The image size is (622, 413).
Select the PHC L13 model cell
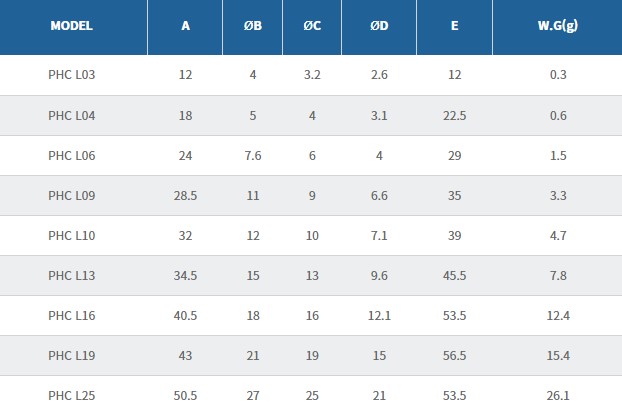point(72,275)
